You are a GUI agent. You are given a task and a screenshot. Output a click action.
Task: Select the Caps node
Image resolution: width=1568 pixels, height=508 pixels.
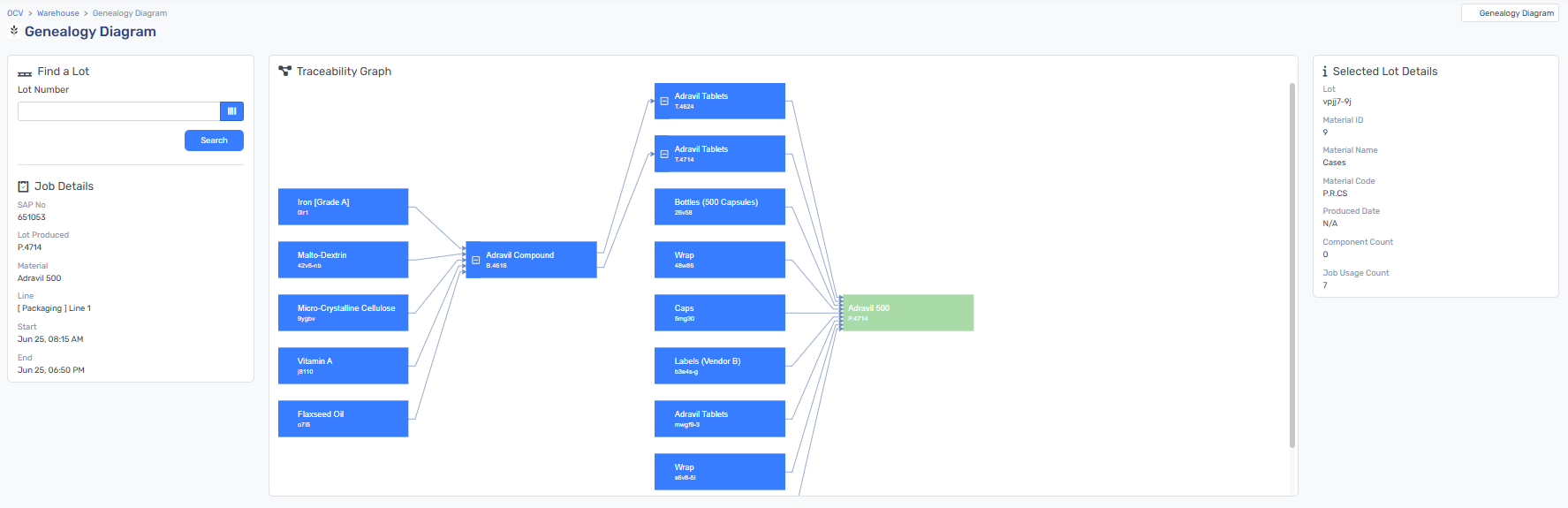(720, 313)
